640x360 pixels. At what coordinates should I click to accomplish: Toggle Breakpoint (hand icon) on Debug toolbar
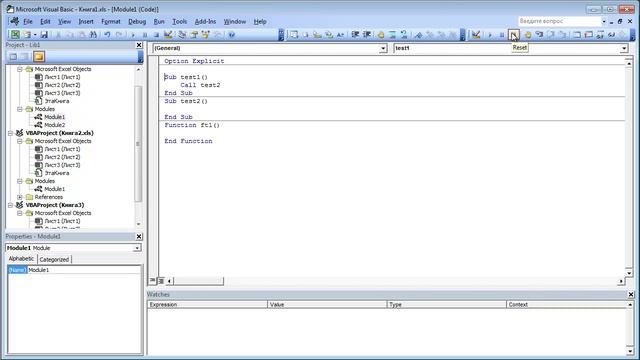[528, 35]
